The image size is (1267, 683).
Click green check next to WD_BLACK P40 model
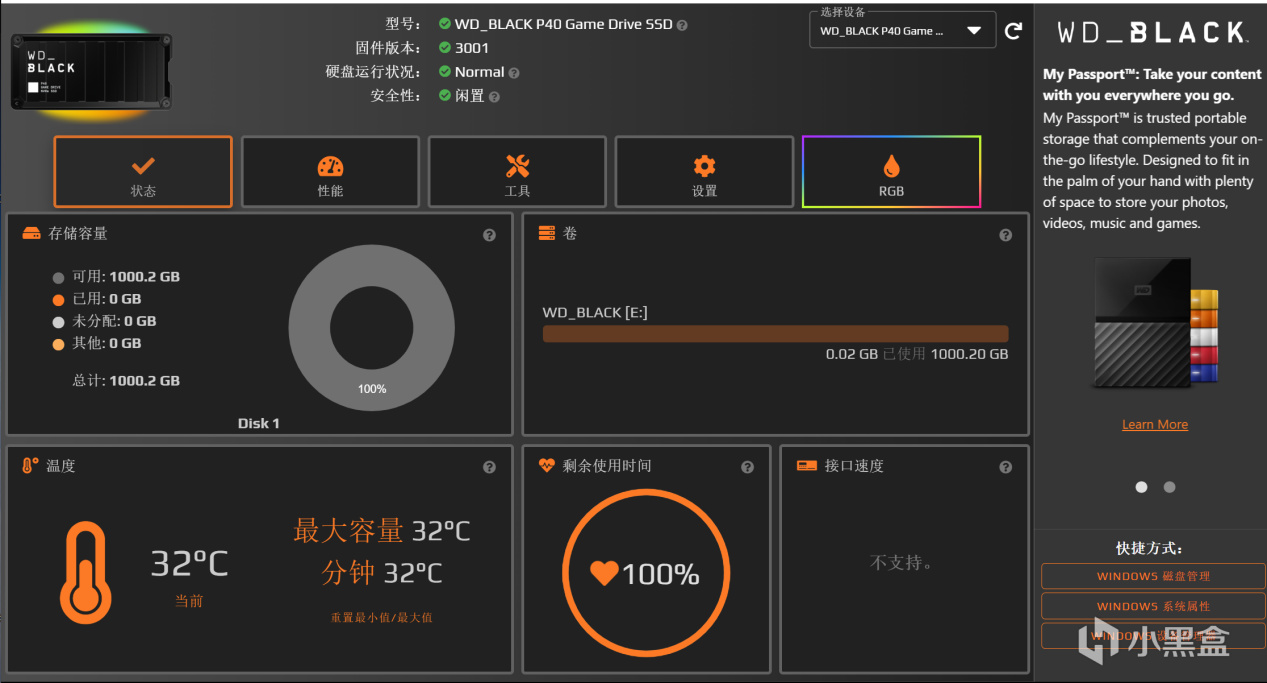[x=445, y=24]
